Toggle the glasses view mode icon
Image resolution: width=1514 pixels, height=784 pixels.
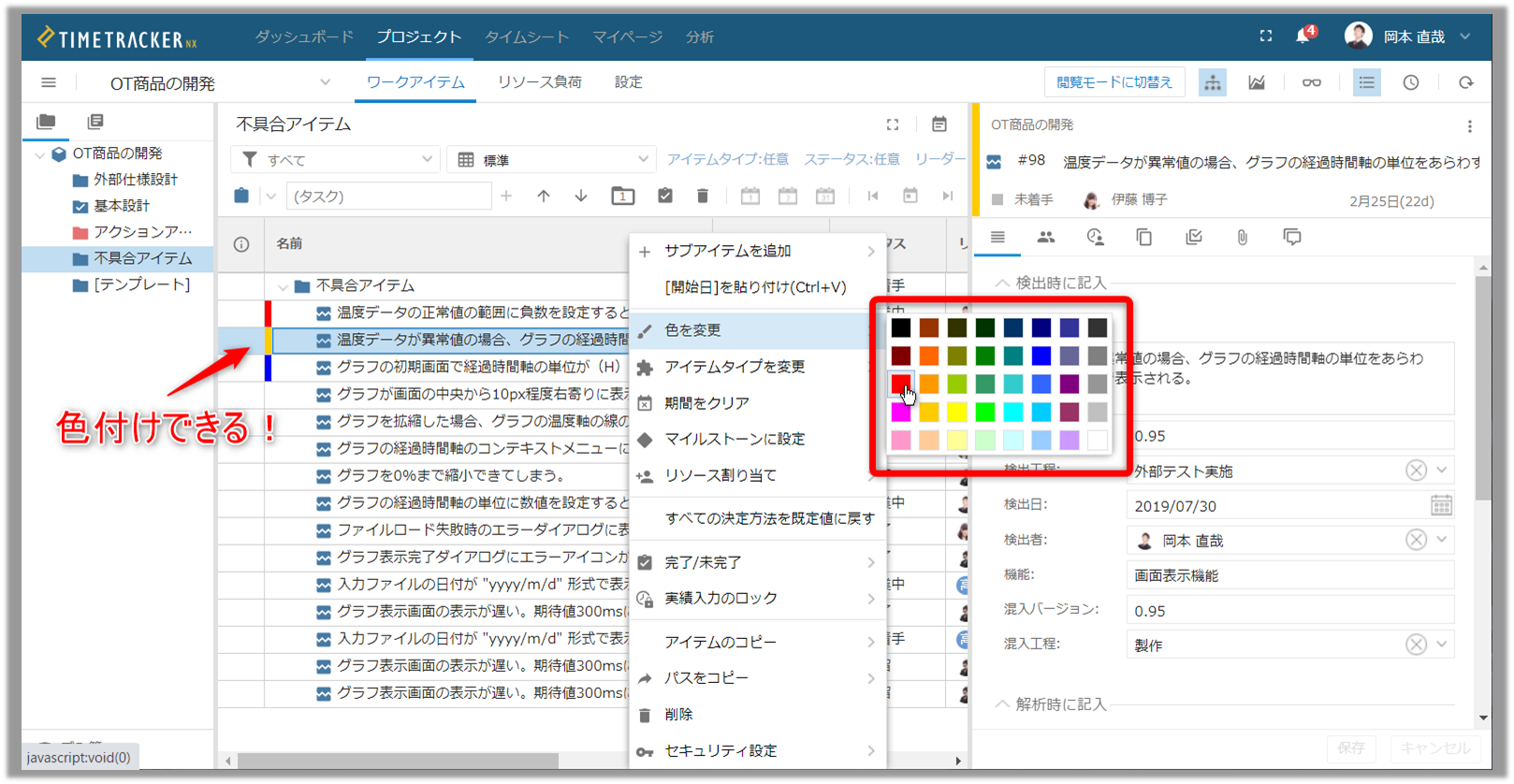(1311, 83)
